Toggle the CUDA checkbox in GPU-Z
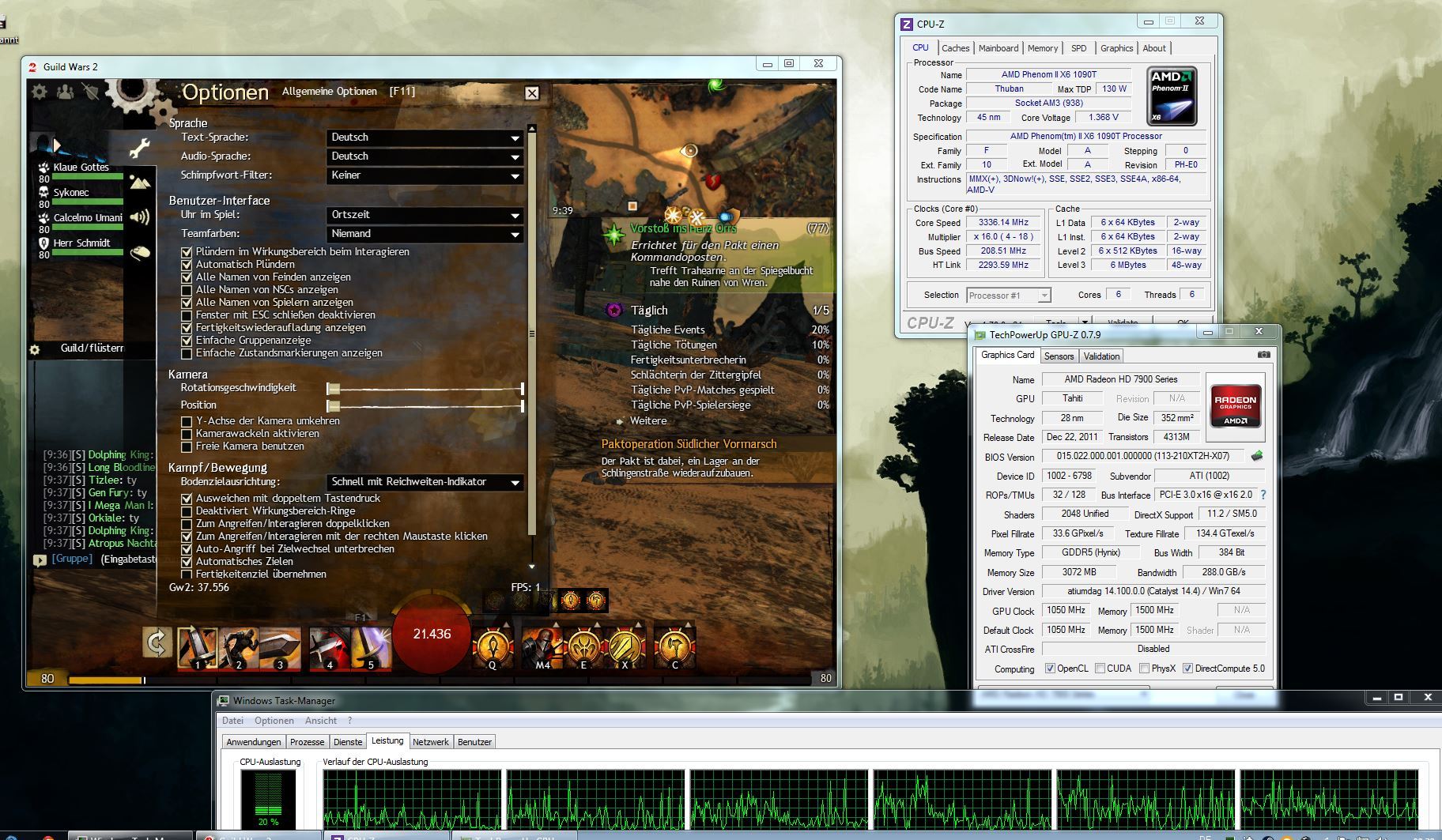This screenshot has height=840, width=1442. pos(1100,669)
